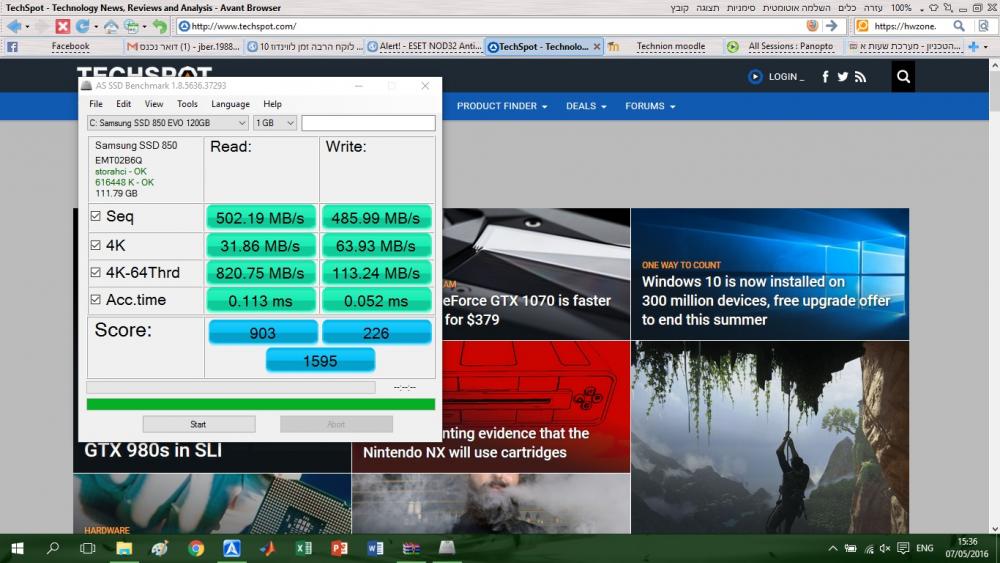This screenshot has height=563, width=1000.
Task: Open the View menu in AS SSD Benchmark
Action: click(x=154, y=104)
